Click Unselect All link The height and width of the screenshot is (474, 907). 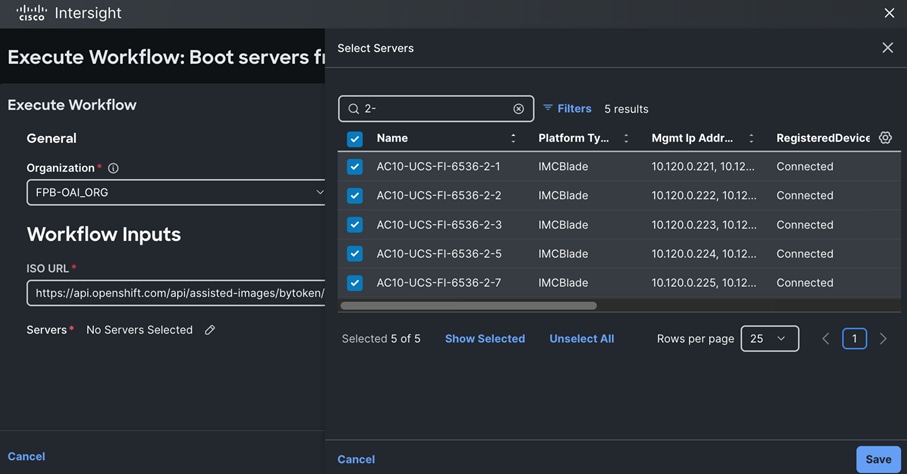(x=581, y=339)
